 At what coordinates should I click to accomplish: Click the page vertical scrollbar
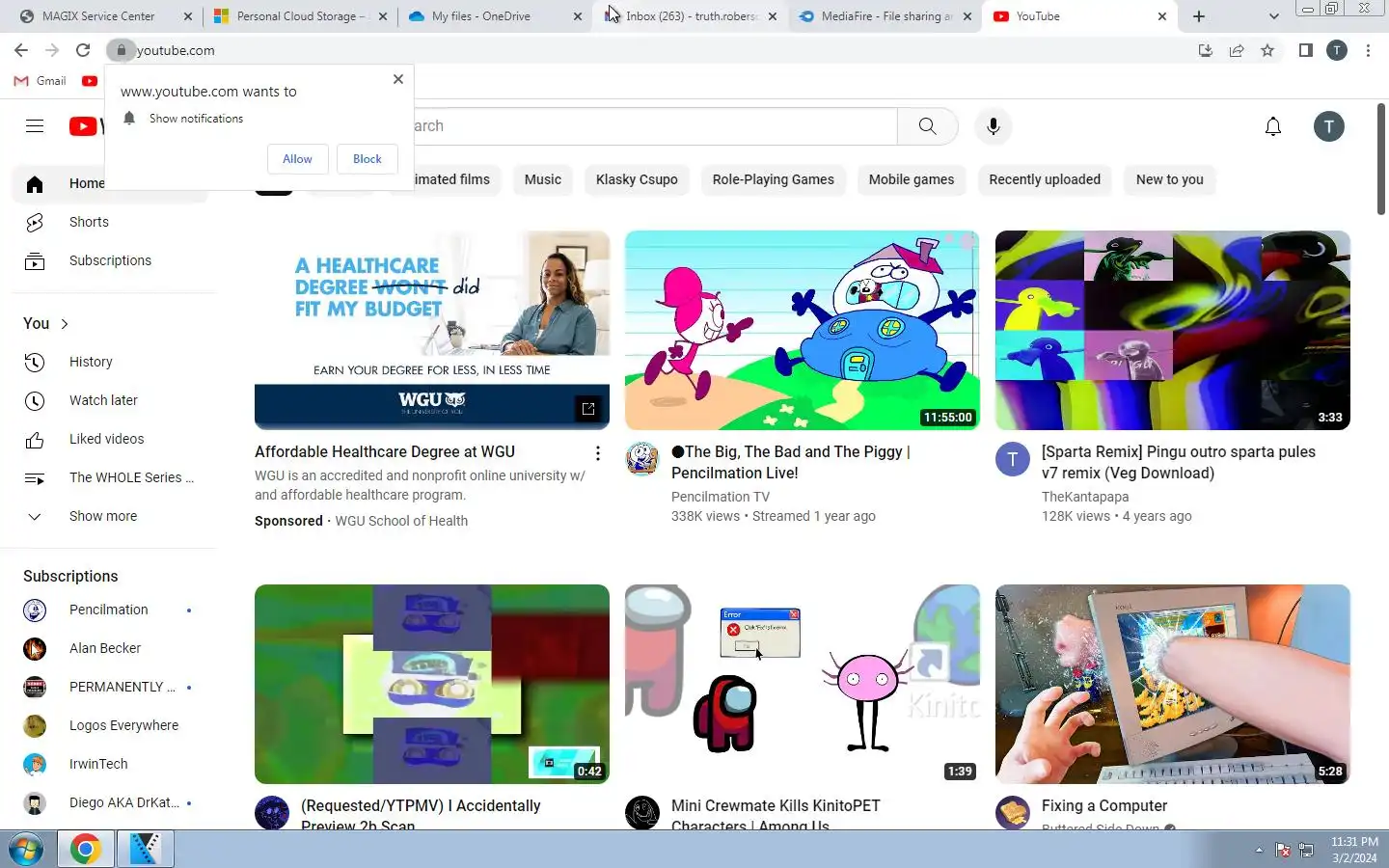pos(1381,159)
